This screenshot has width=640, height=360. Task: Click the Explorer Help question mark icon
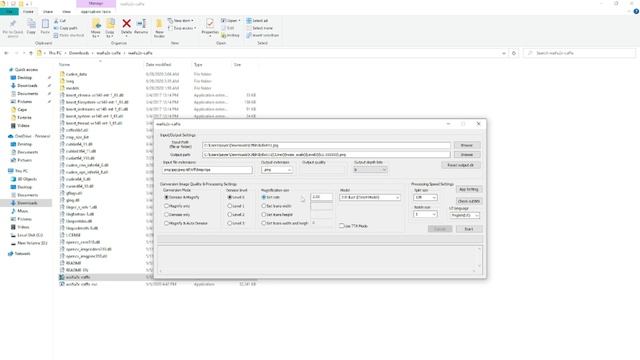click(x=636, y=11)
